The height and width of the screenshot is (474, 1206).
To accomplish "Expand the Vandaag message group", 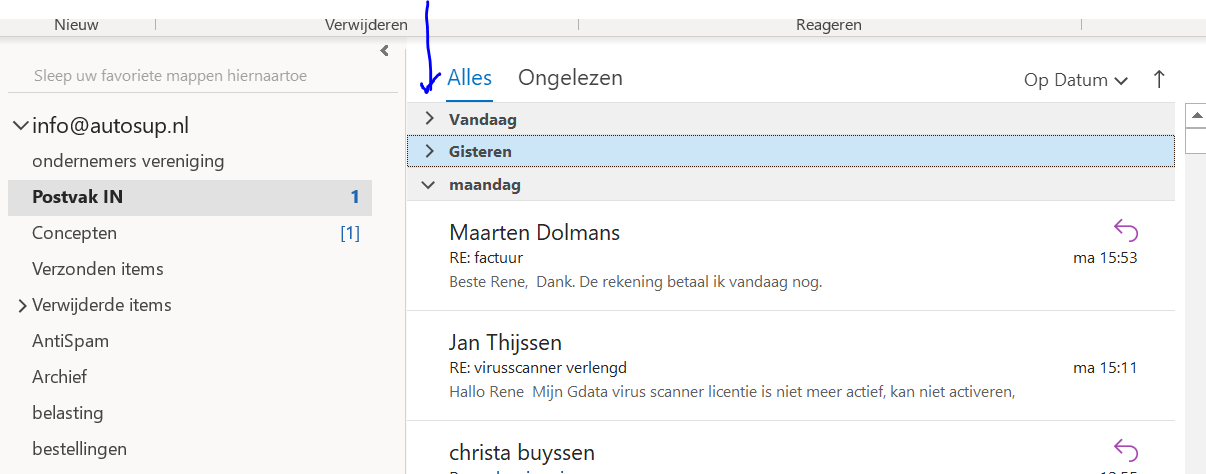I will [430, 119].
